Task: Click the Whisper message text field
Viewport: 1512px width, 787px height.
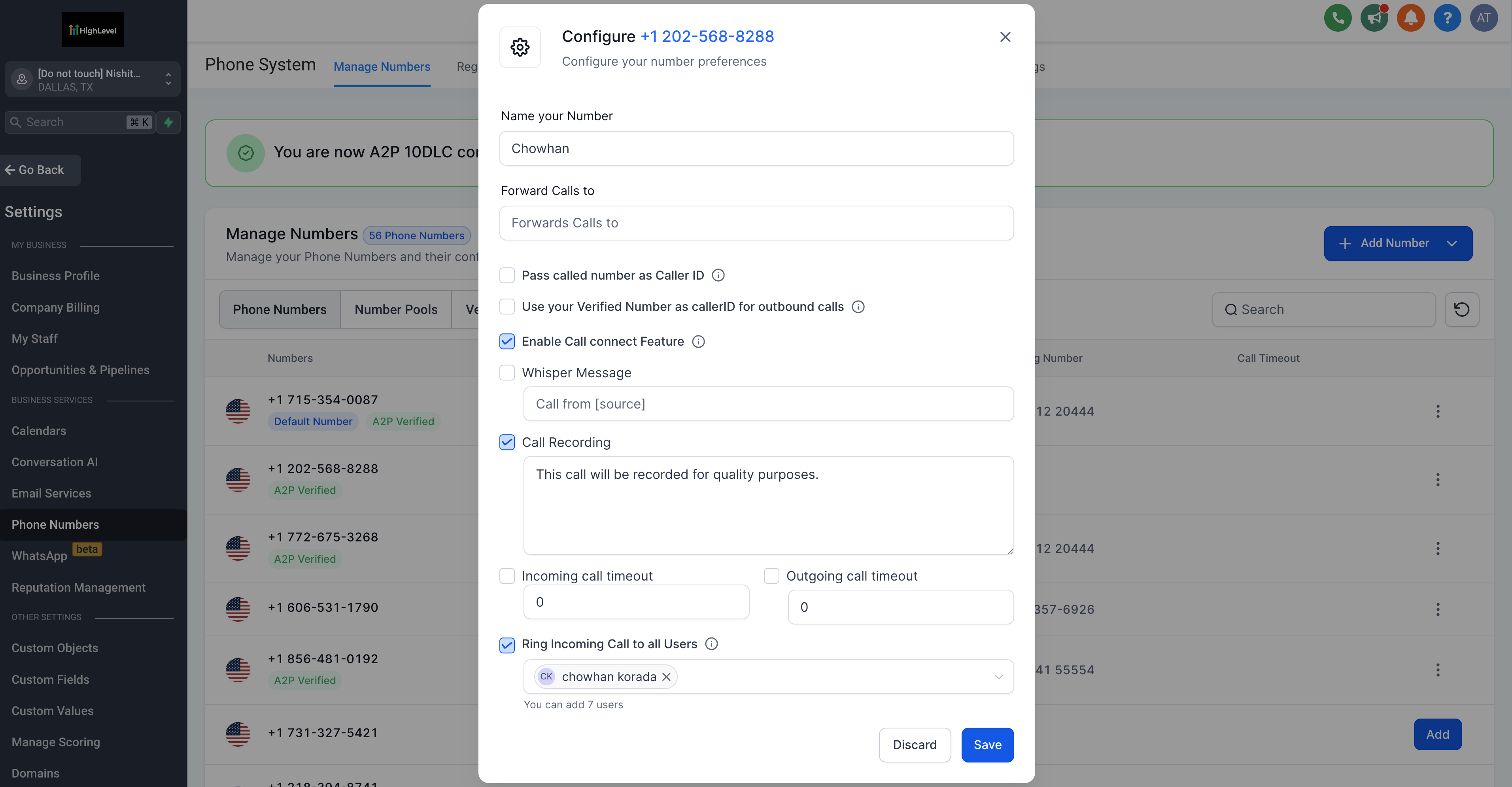Action: point(768,404)
